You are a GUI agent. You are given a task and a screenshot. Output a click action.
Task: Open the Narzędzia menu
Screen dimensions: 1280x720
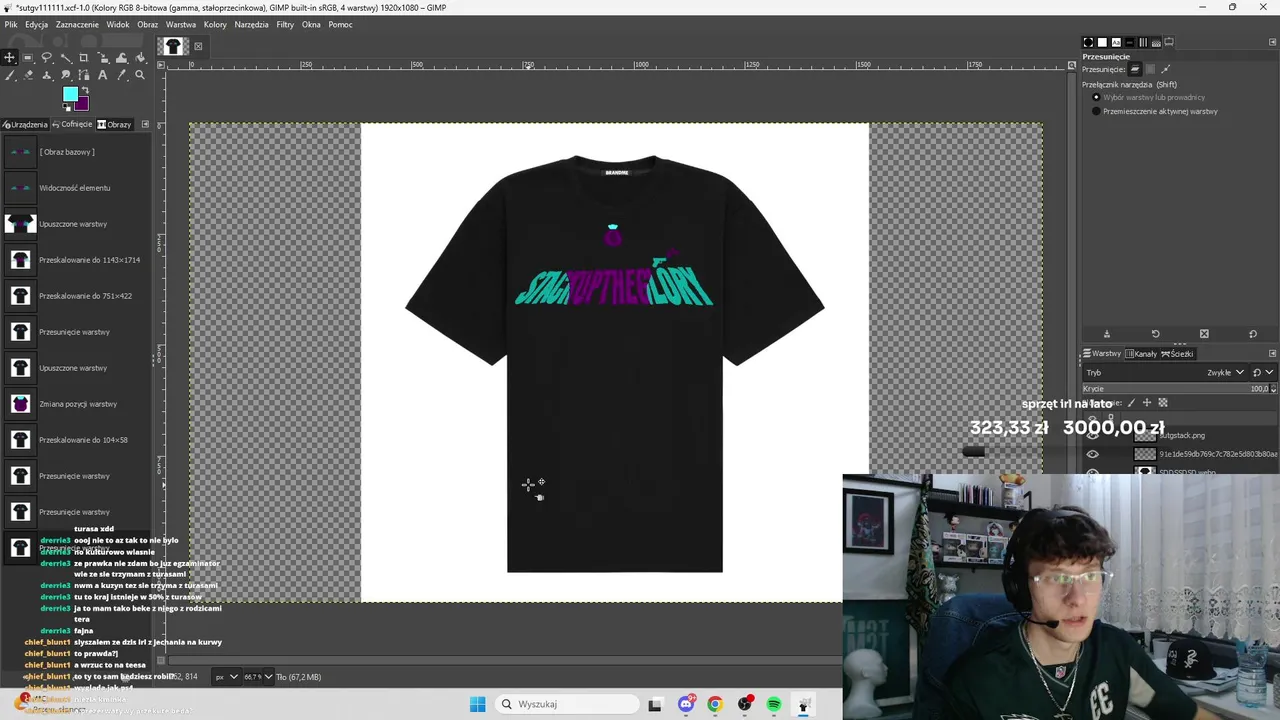pos(251,24)
